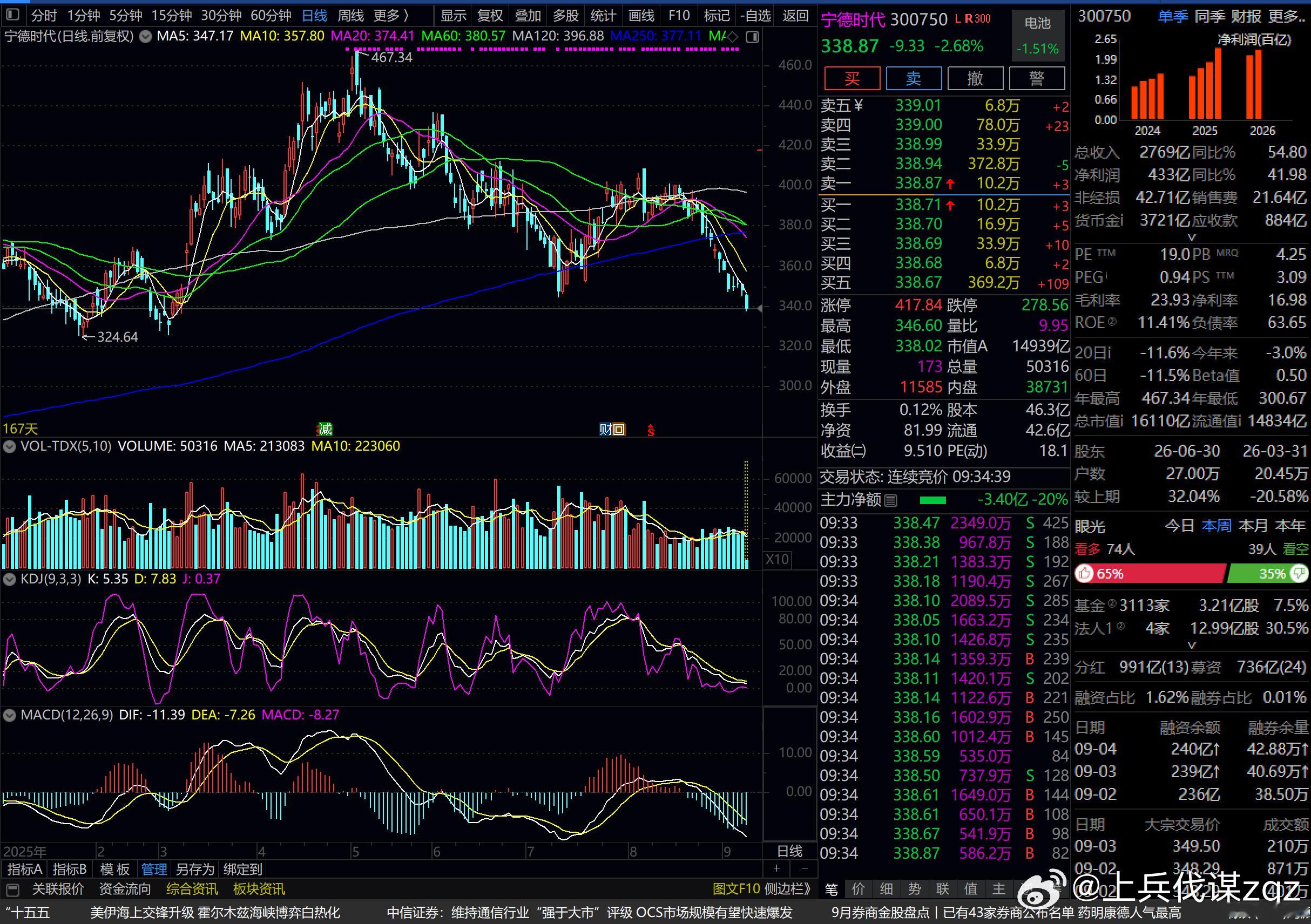This screenshot has height=924, width=1311.
Task: Click the red thumbs-up bullish icon
Action: (1083, 574)
